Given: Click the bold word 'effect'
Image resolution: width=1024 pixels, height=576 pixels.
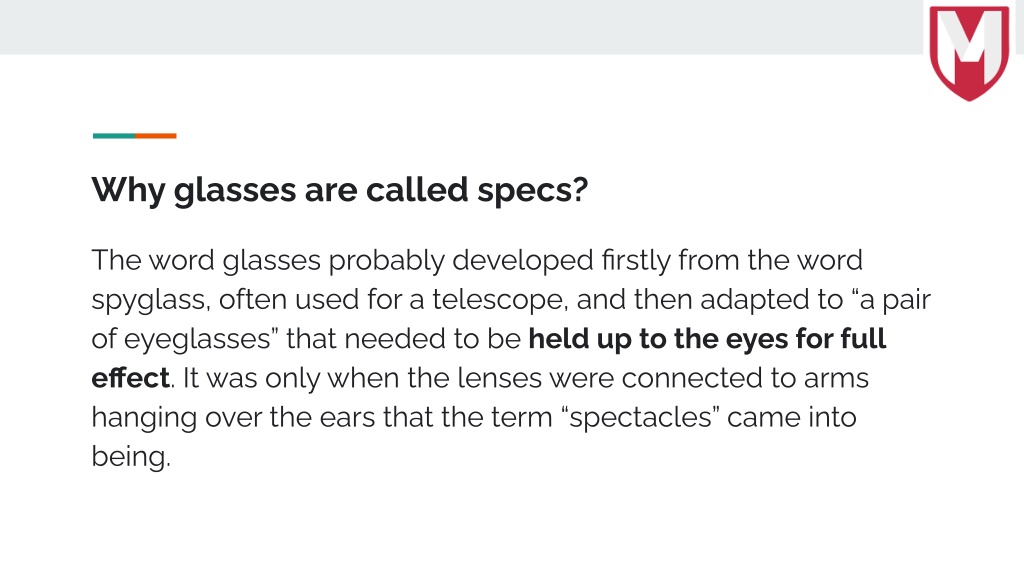Looking at the screenshot, I should point(131,378).
